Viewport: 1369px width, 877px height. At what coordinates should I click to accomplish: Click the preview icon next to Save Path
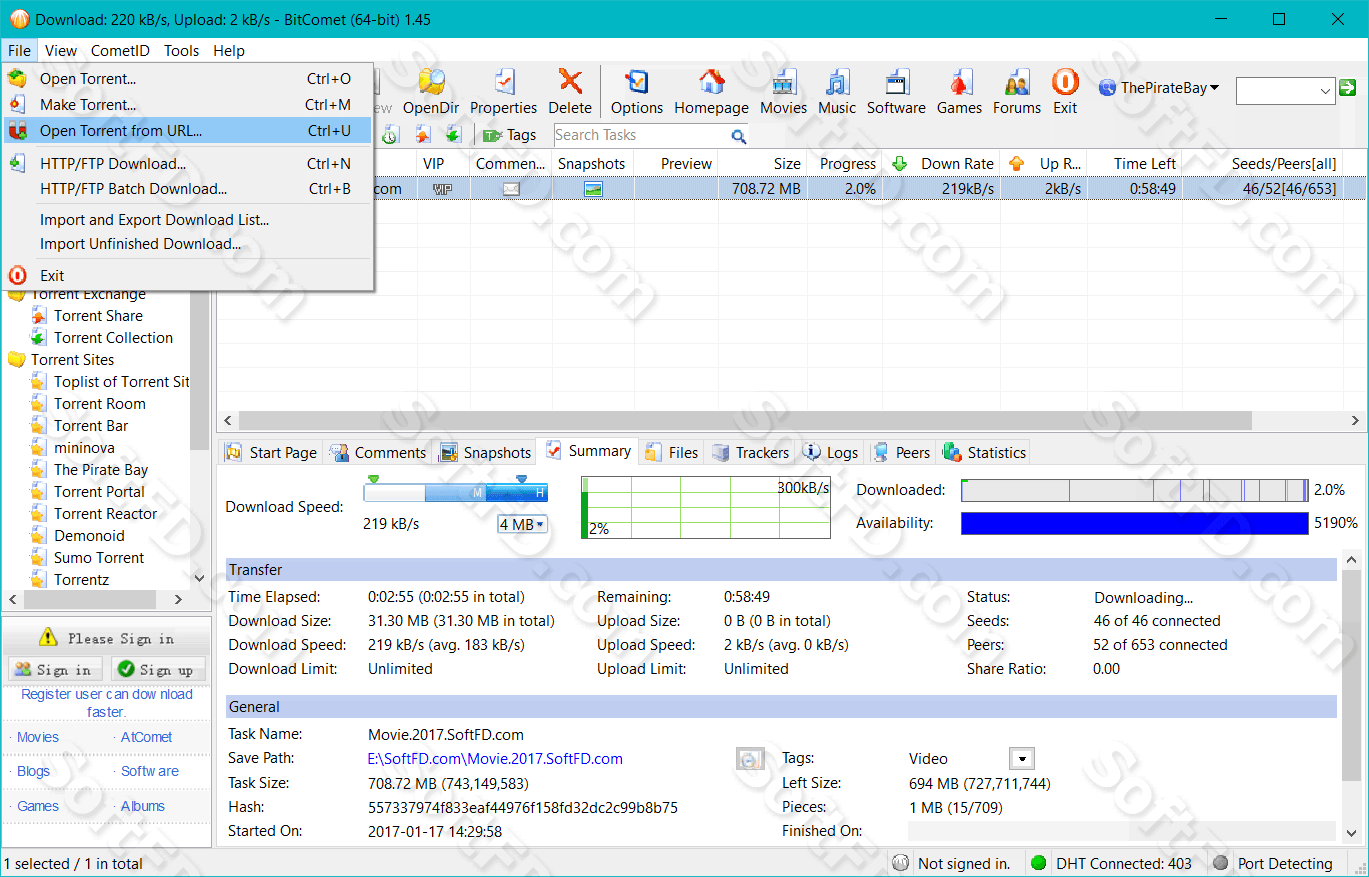[x=750, y=759]
